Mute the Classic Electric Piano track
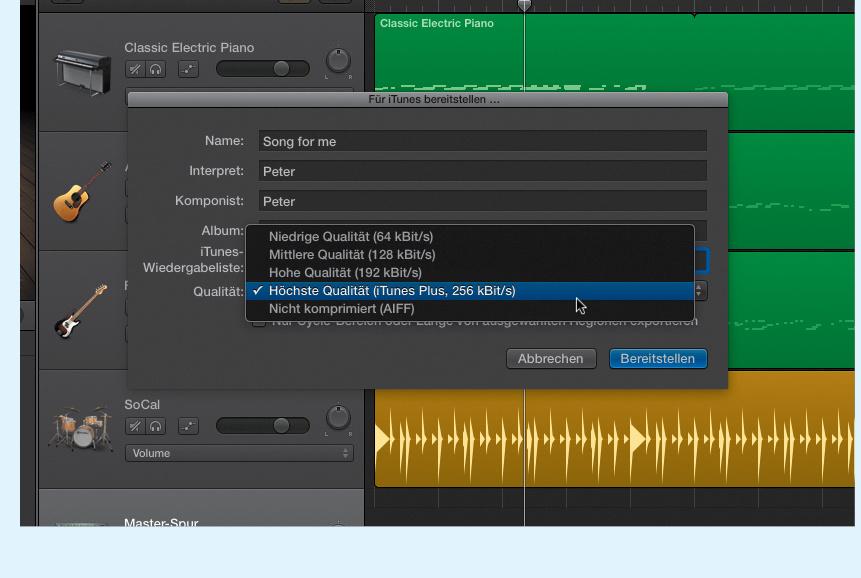Viewport: 861px width, 578px height. pyautogui.click(x=135, y=69)
